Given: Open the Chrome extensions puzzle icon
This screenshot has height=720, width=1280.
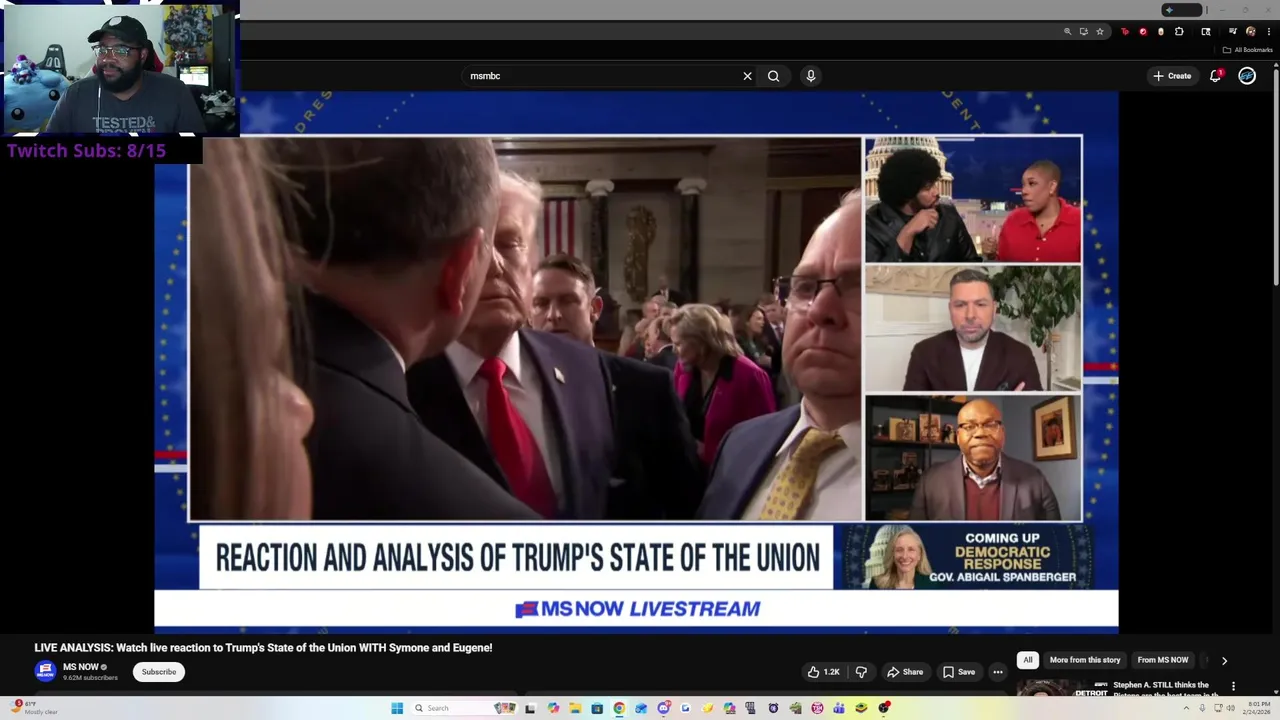Looking at the screenshot, I should (x=1180, y=32).
